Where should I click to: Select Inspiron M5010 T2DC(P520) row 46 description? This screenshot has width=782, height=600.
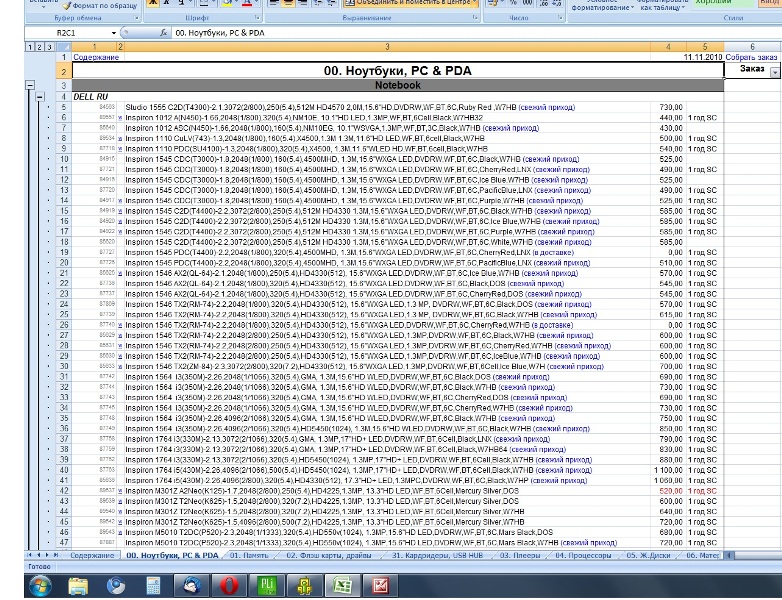tap(339, 532)
